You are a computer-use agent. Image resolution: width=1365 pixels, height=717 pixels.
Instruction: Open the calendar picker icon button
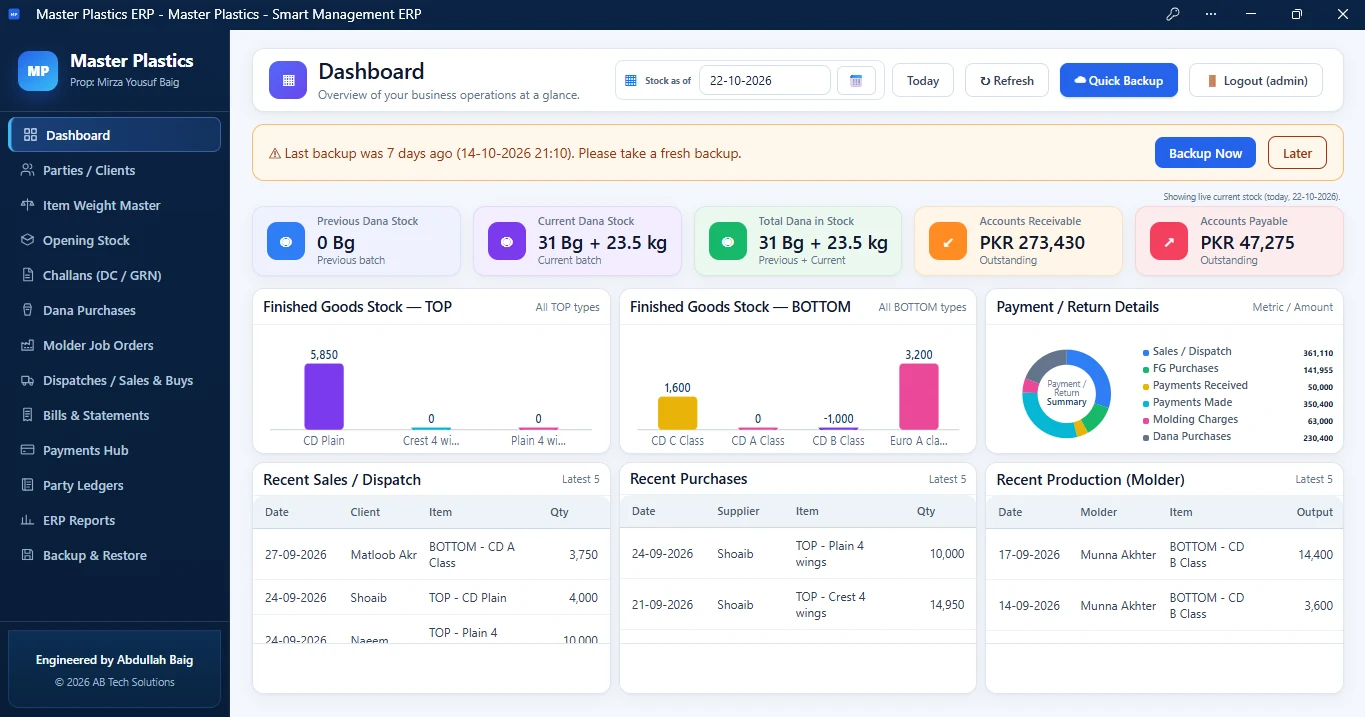click(x=856, y=80)
